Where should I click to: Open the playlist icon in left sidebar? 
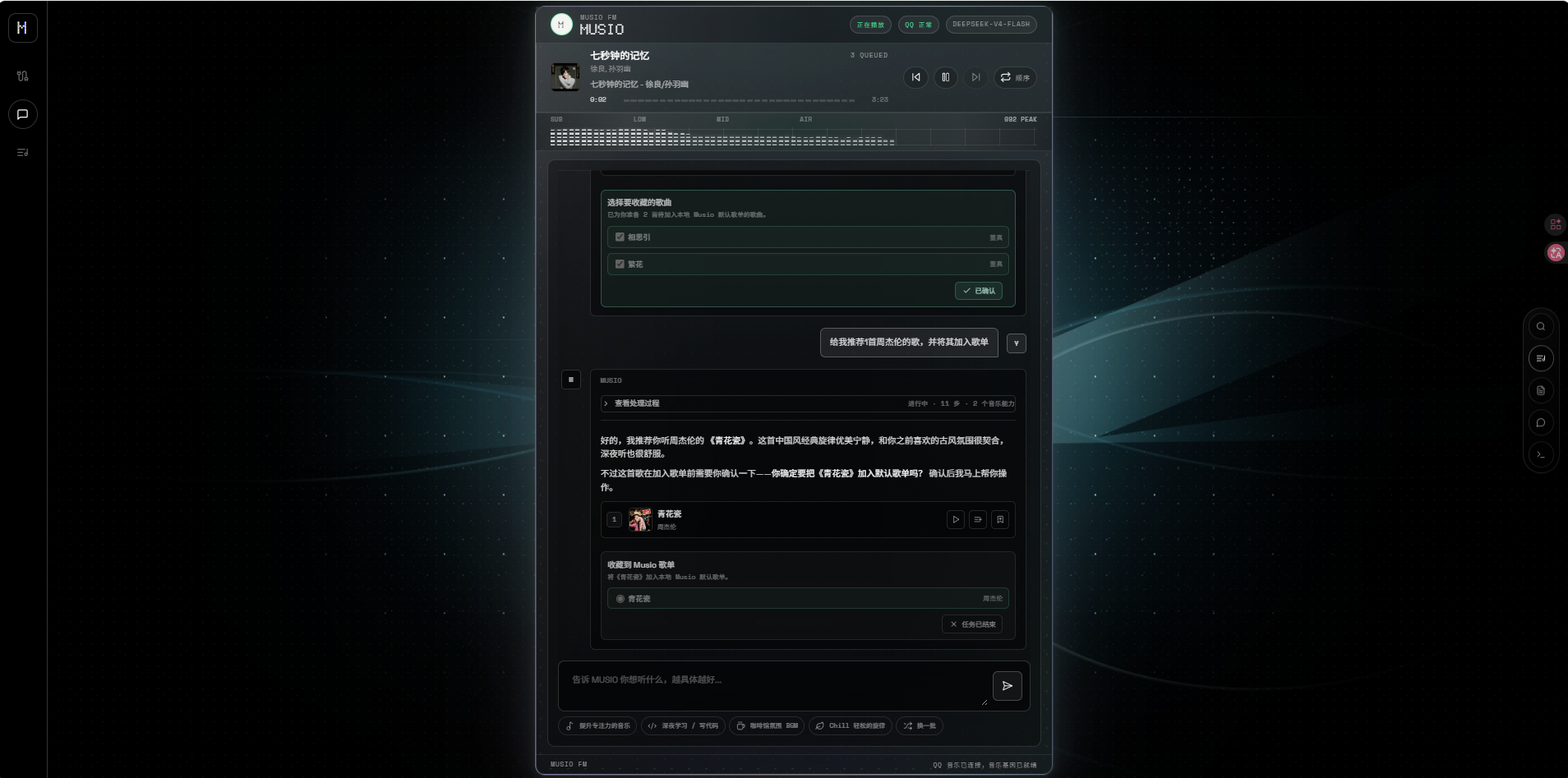click(x=22, y=152)
